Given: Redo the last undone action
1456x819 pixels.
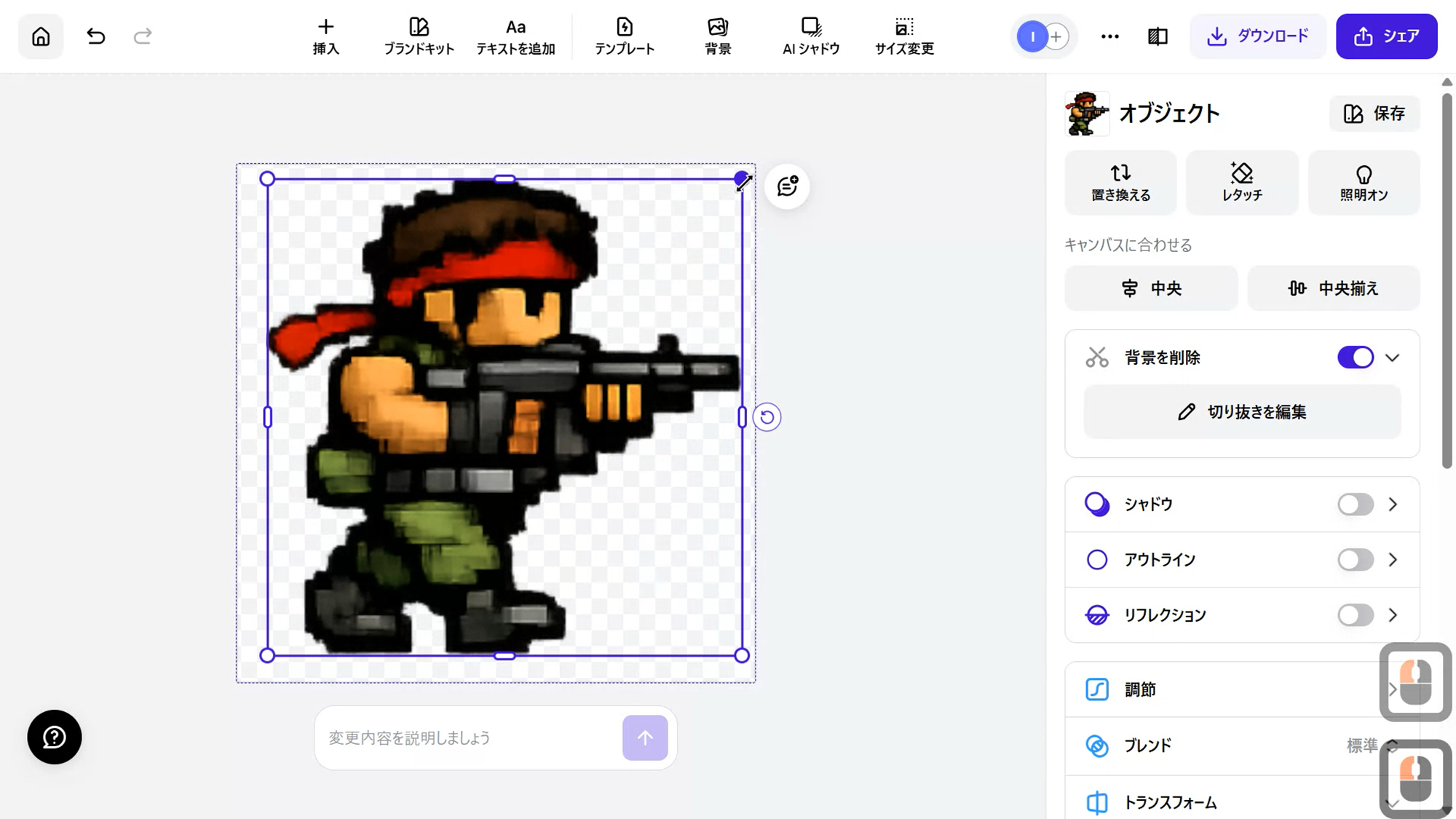Looking at the screenshot, I should click(x=143, y=36).
